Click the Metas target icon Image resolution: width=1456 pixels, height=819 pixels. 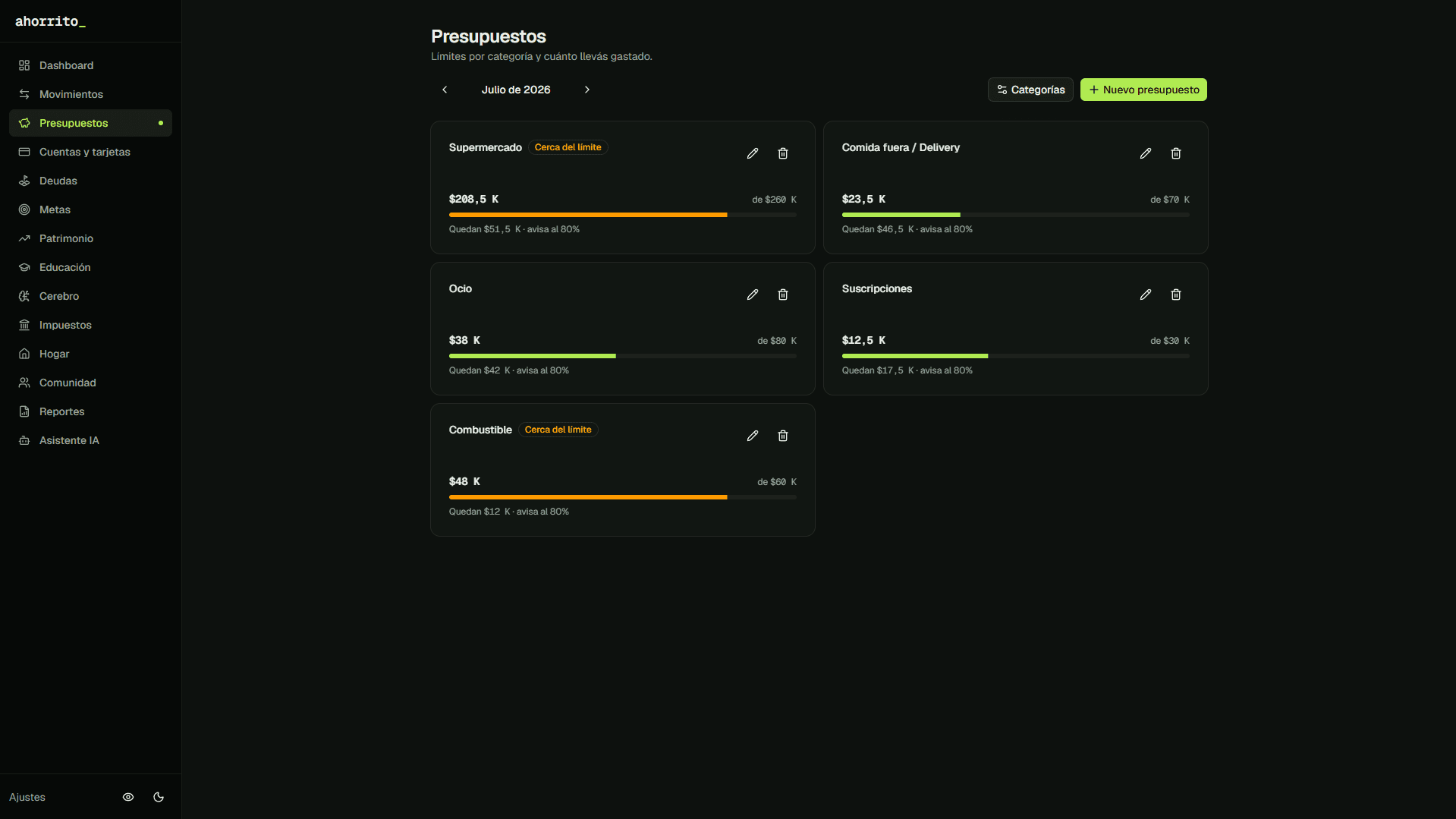24,209
